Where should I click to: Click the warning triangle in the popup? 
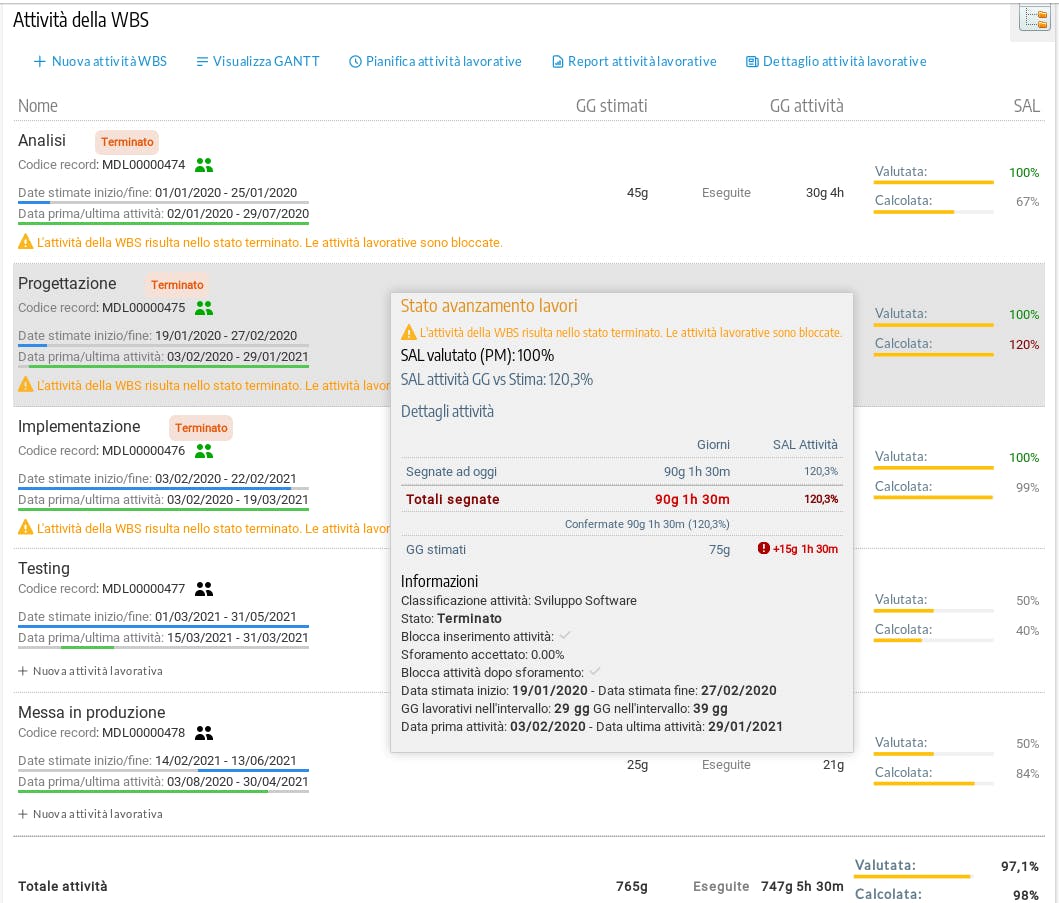[408, 333]
